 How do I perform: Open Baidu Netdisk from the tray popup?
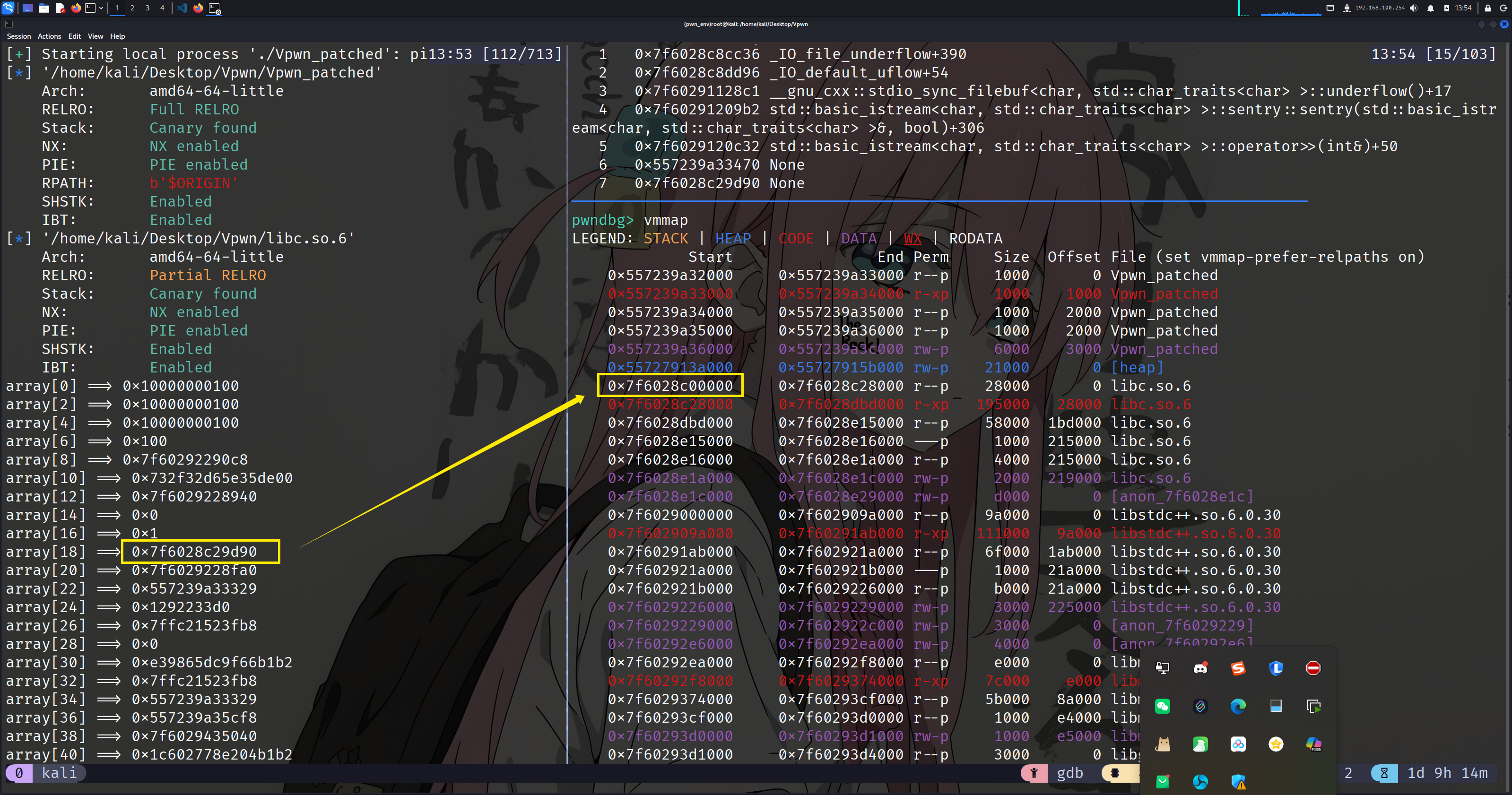tap(1238, 744)
